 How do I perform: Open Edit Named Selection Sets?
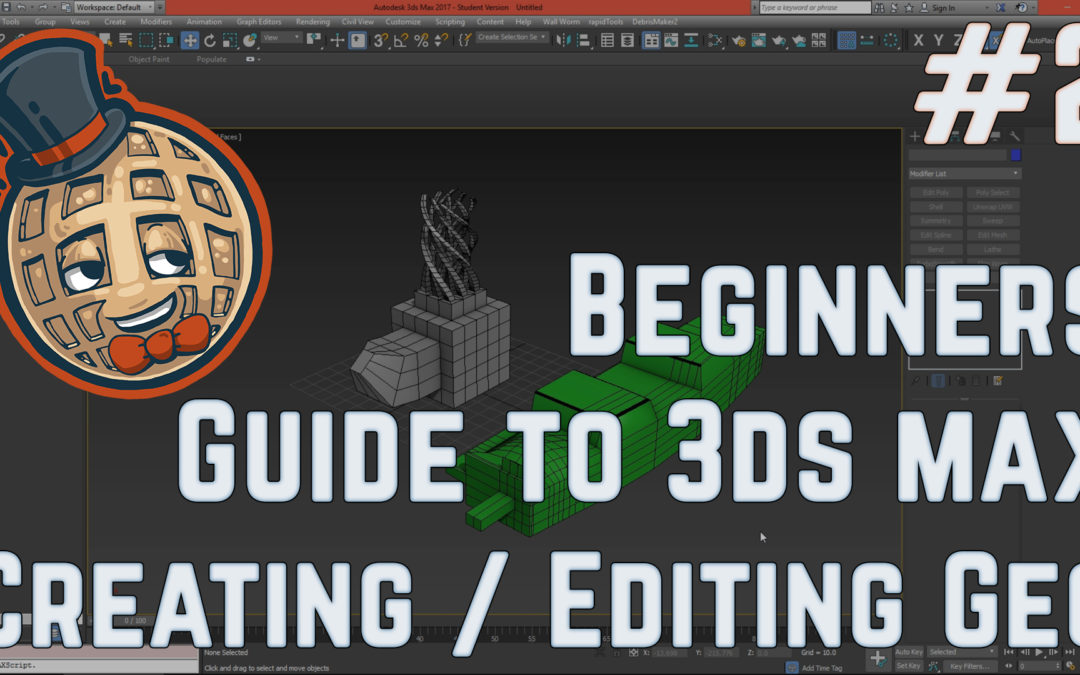point(465,40)
